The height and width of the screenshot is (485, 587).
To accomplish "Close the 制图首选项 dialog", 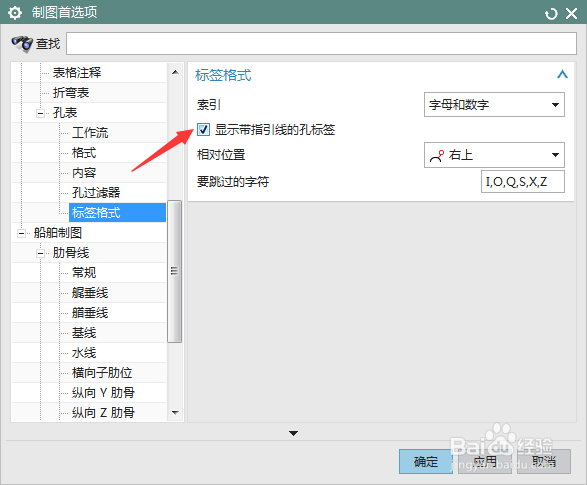I will point(572,14).
